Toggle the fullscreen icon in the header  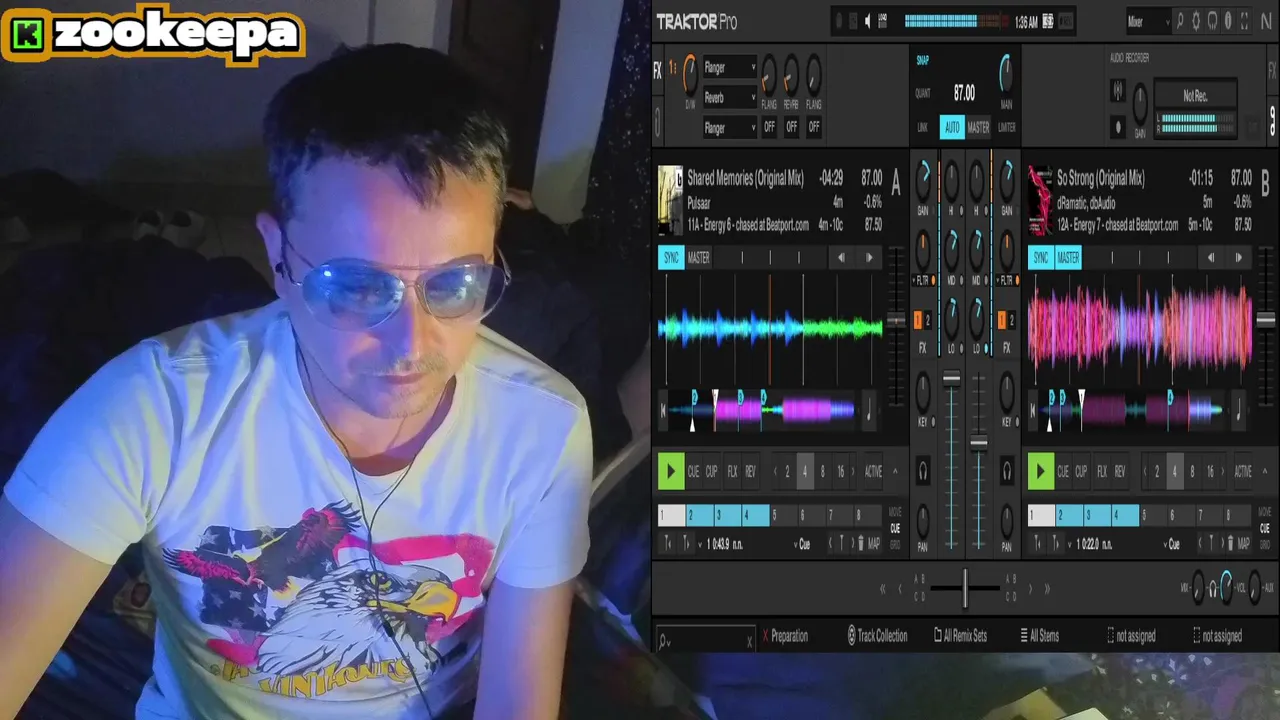point(1243,20)
